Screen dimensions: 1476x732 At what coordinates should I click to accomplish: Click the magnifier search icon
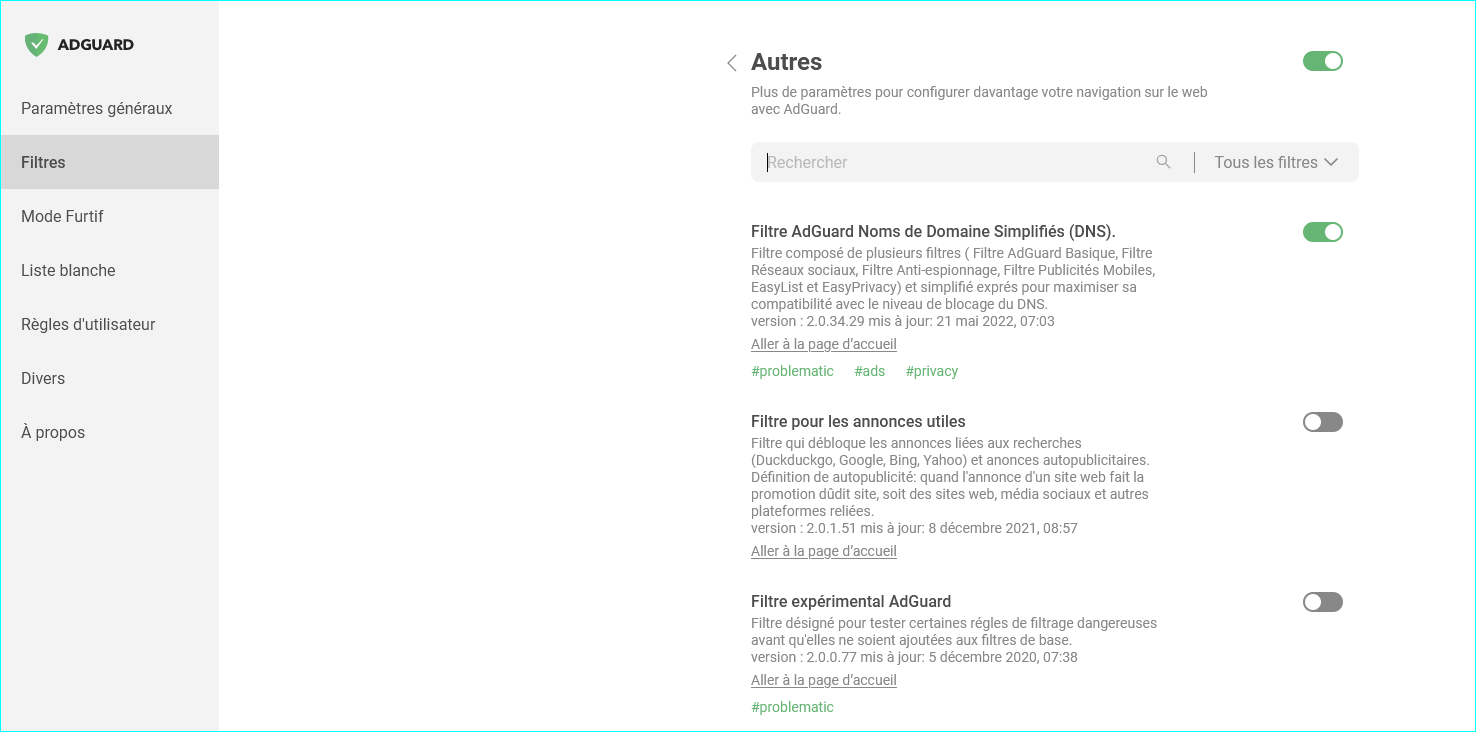point(1163,162)
